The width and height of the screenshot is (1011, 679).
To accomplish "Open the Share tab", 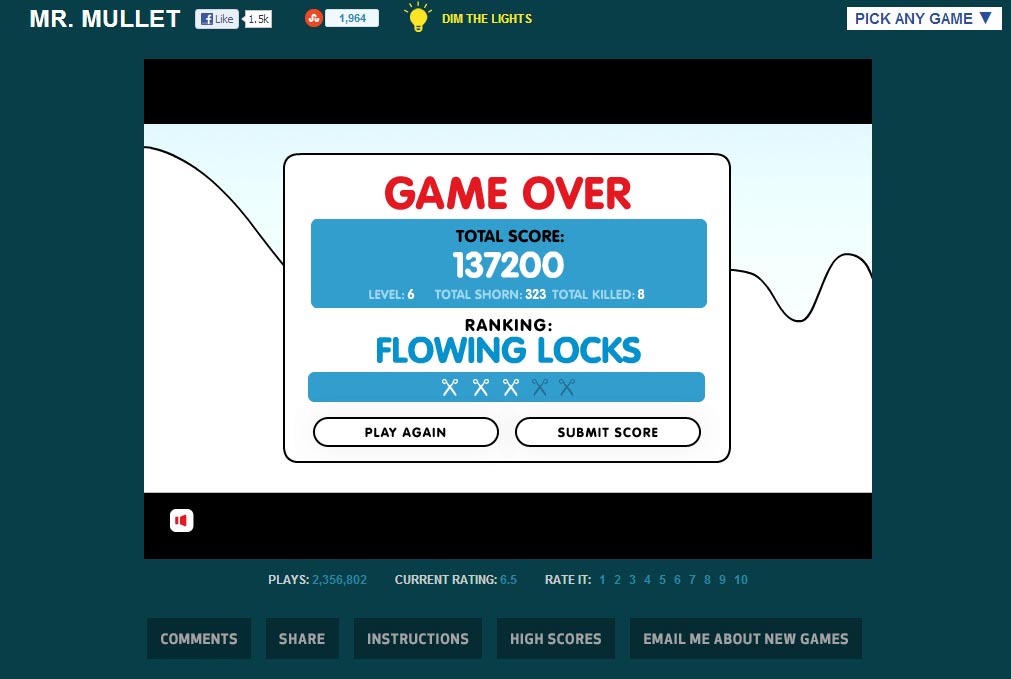I will 302,639.
